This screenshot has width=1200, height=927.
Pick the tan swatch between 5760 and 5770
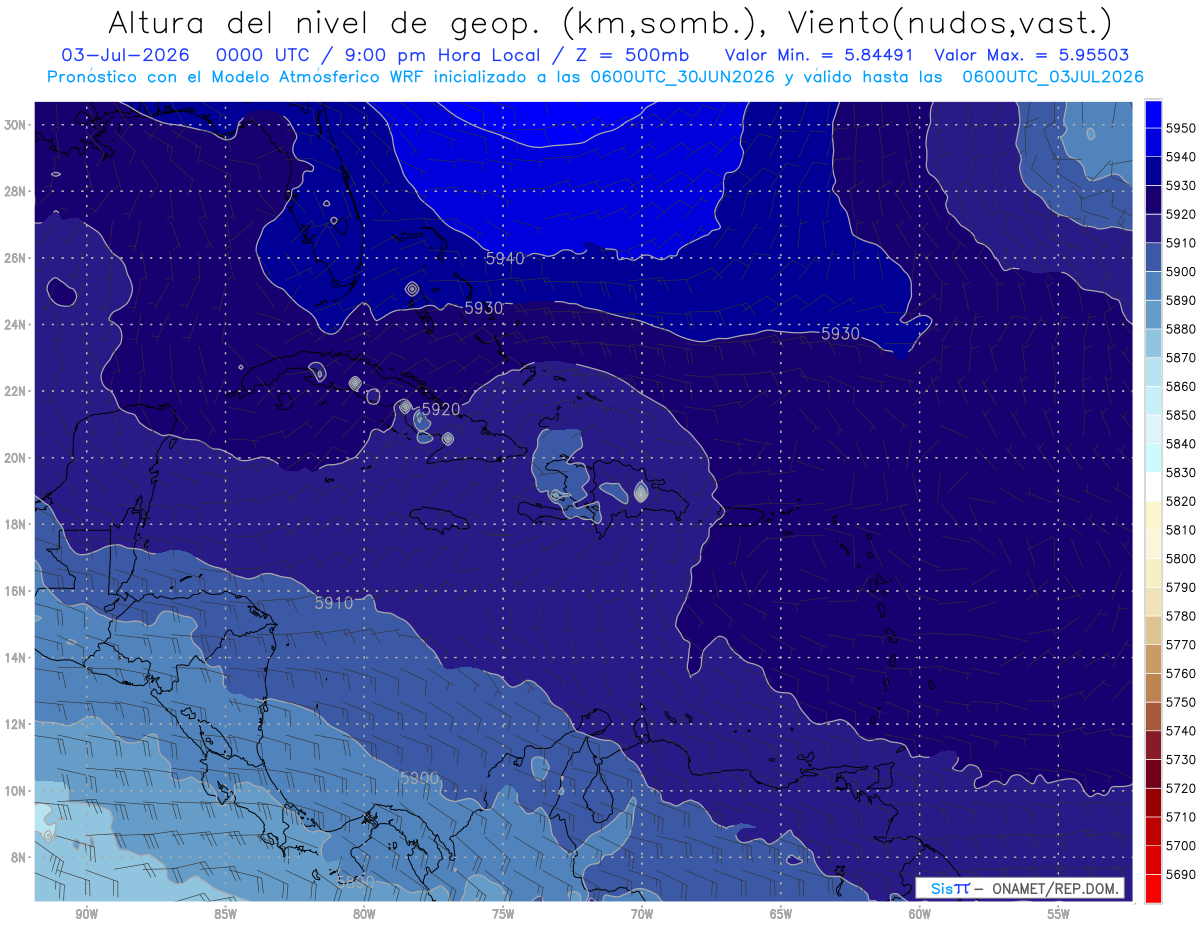click(1153, 657)
